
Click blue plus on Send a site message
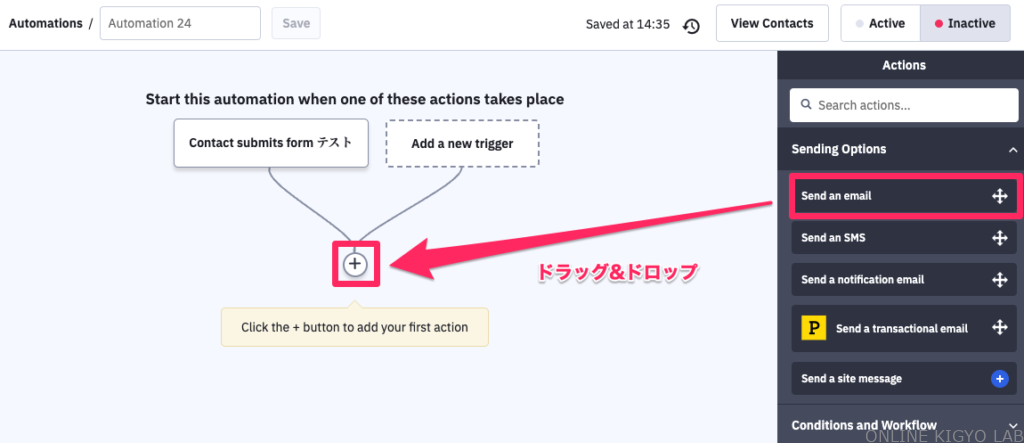[x=999, y=378]
